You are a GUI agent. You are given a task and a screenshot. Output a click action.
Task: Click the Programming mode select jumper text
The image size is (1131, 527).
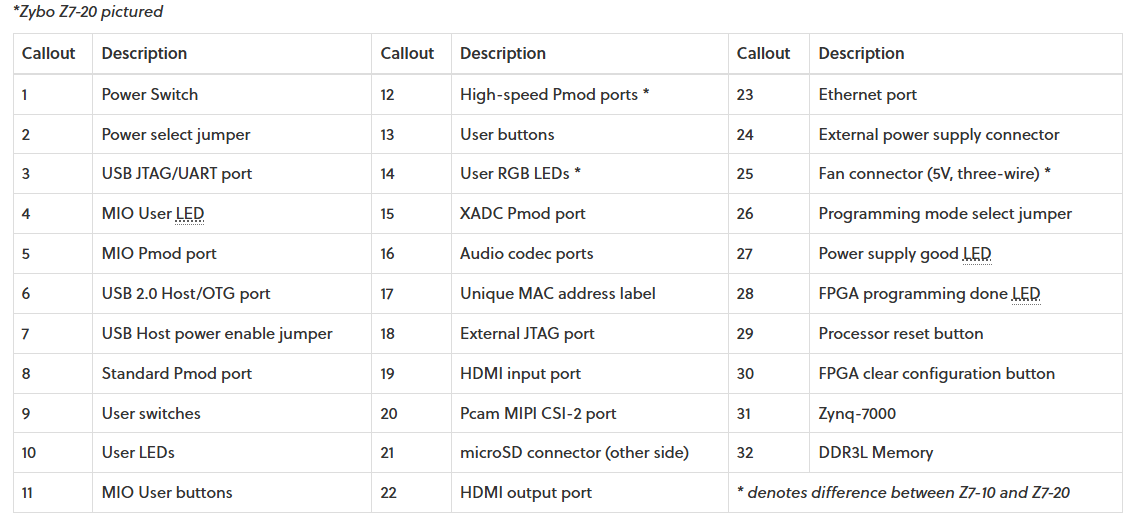[944, 214]
